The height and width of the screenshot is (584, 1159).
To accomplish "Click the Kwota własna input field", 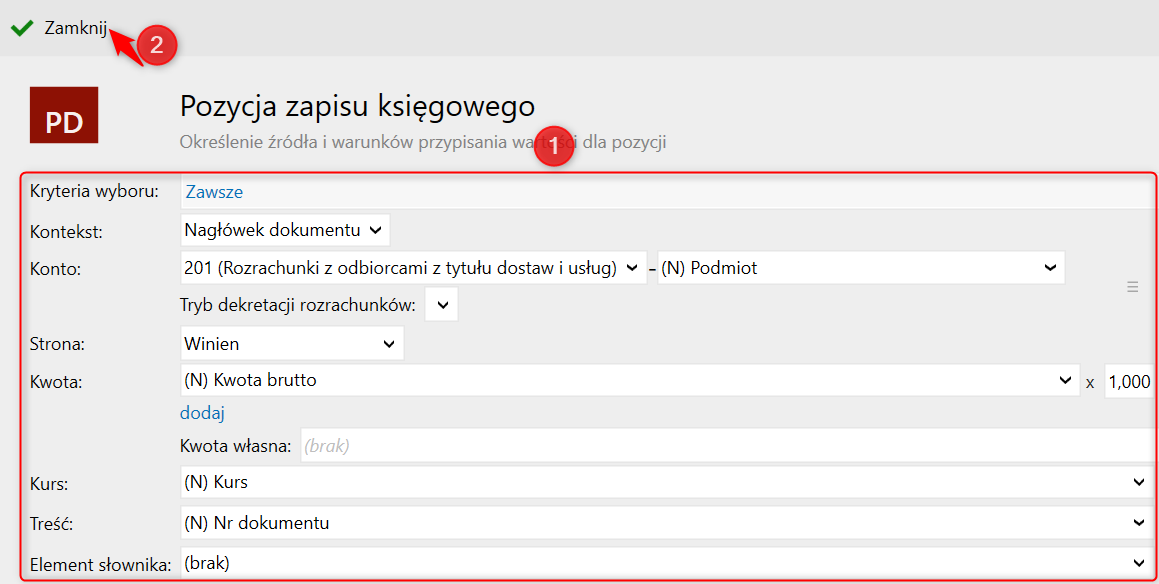I will pos(725,446).
